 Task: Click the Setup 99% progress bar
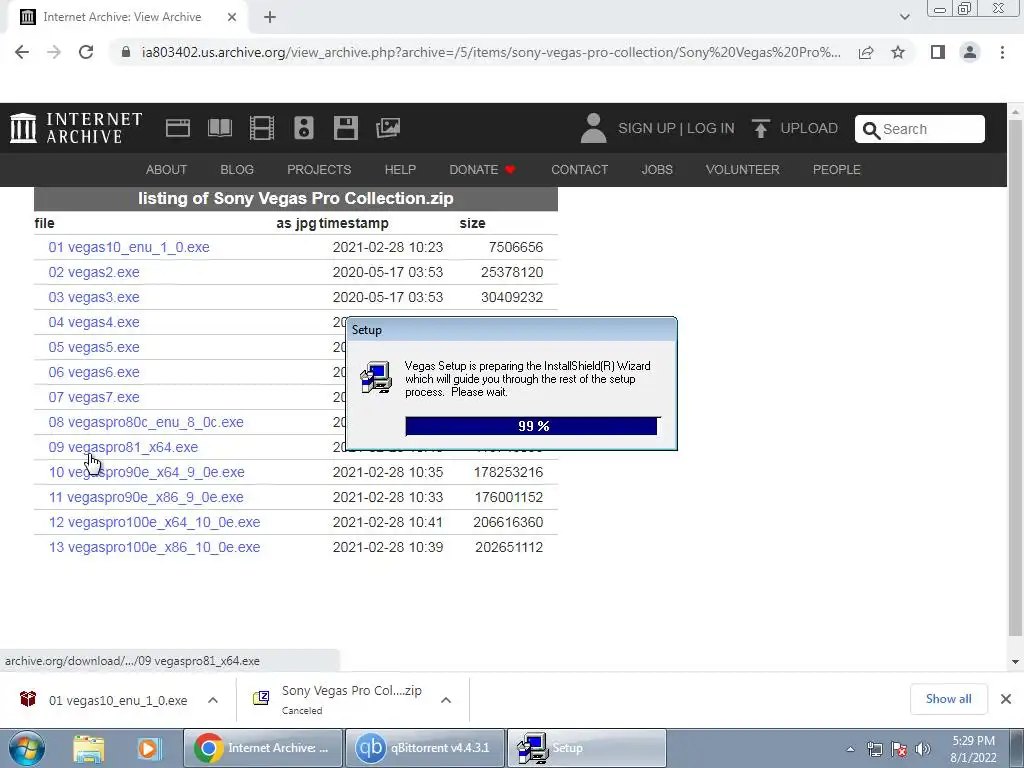(x=532, y=426)
